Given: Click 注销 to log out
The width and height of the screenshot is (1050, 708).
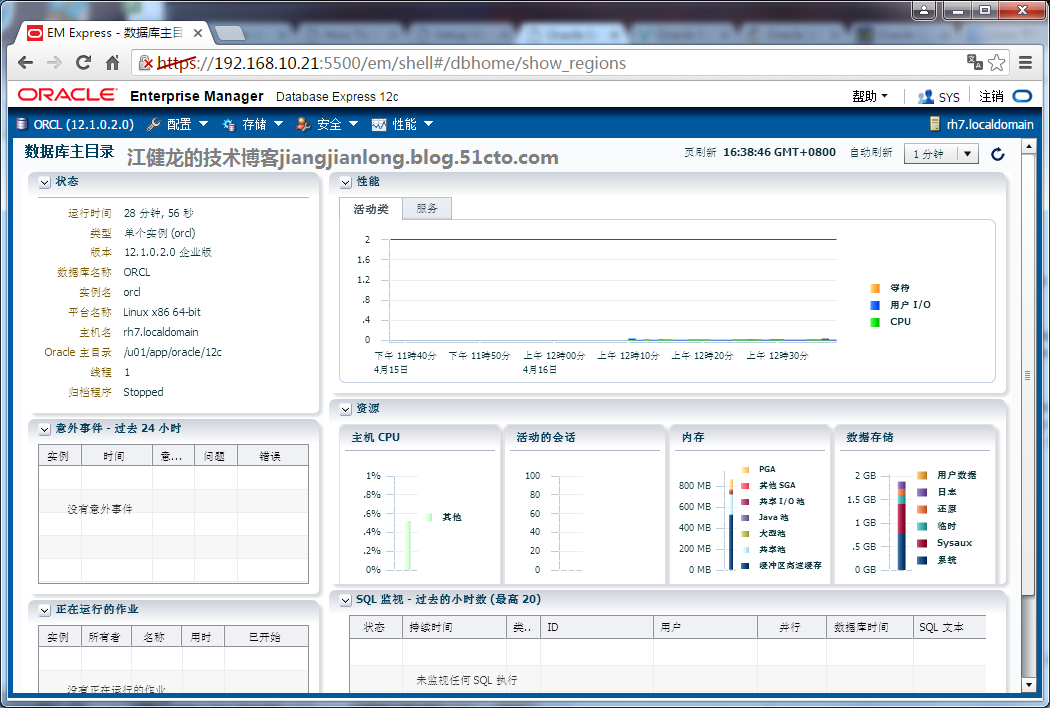Looking at the screenshot, I should click(x=991, y=96).
